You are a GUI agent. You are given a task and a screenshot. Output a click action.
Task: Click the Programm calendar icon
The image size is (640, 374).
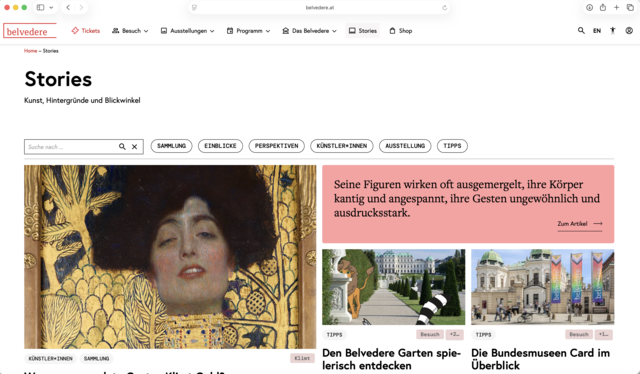tap(230, 31)
